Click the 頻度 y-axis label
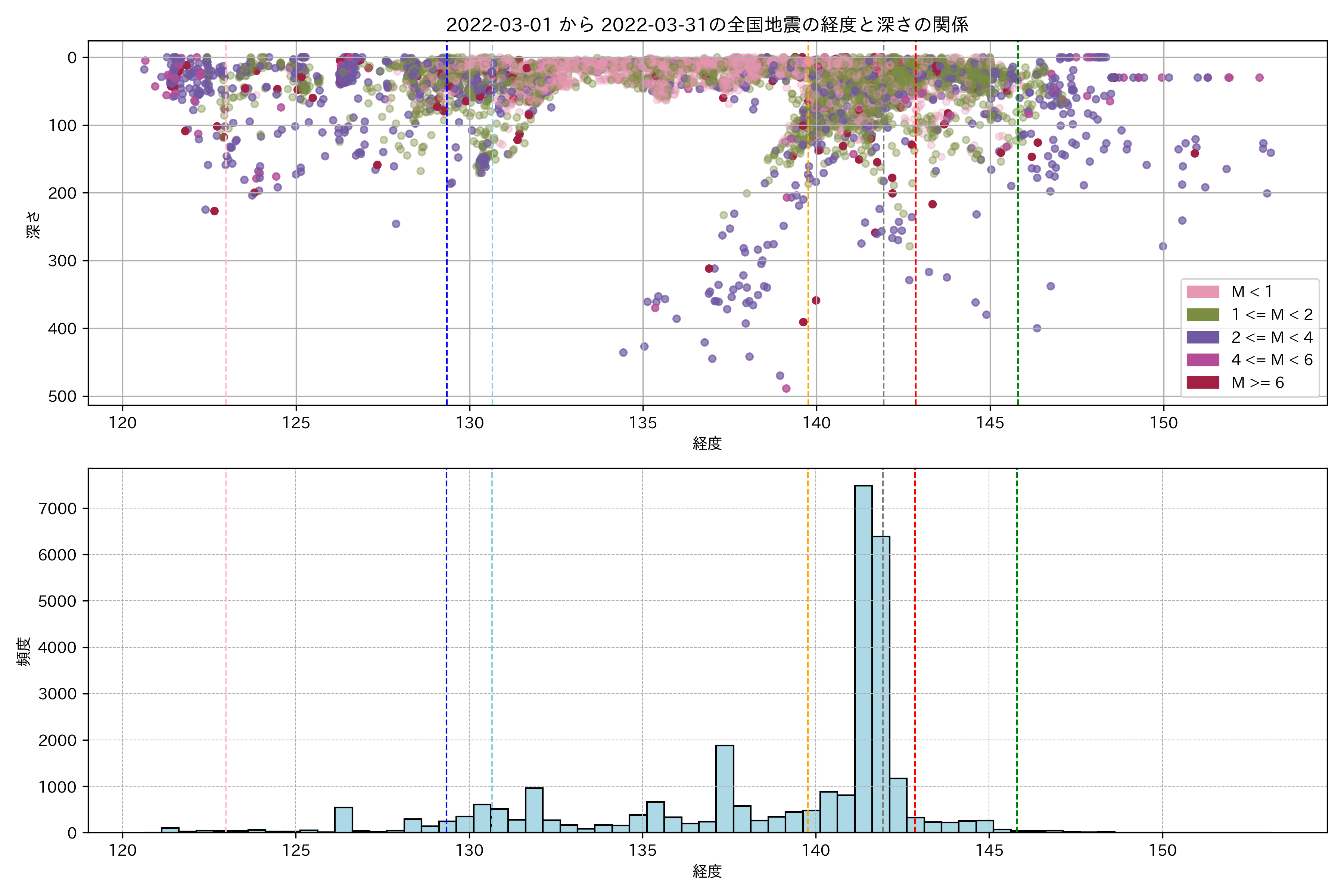The height and width of the screenshot is (896, 1344). tap(24, 651)
